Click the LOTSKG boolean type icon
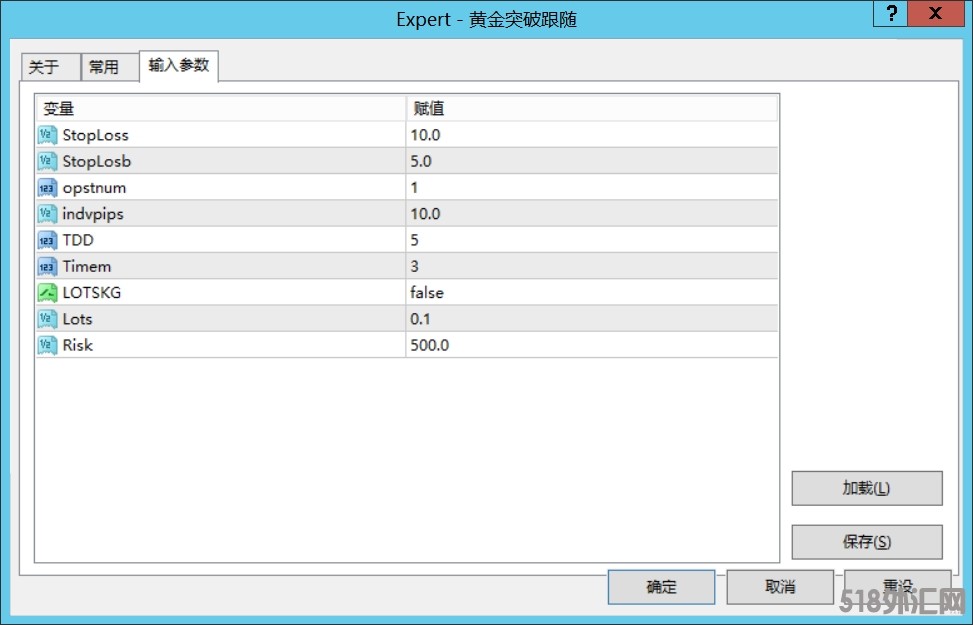The width and height of the screenshot is (973, 625). pos(47,292)
